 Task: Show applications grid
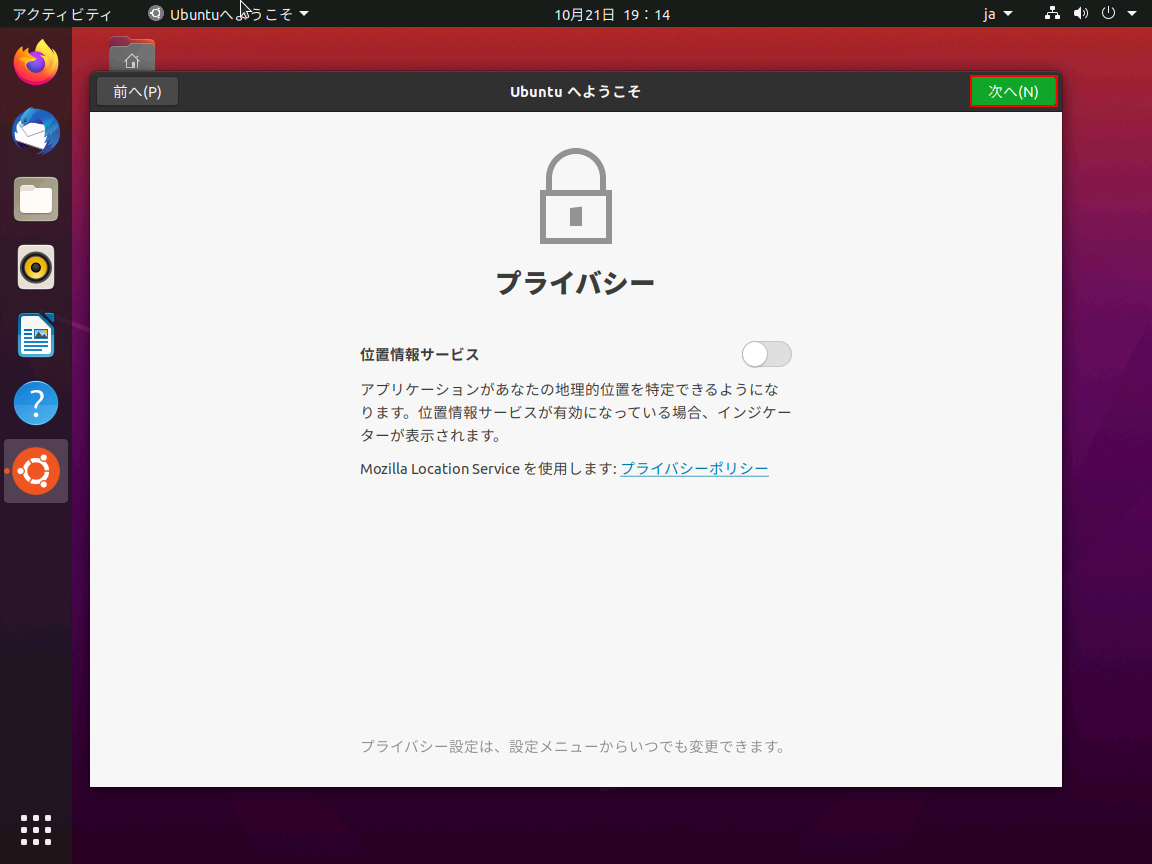tap(36, 830)
